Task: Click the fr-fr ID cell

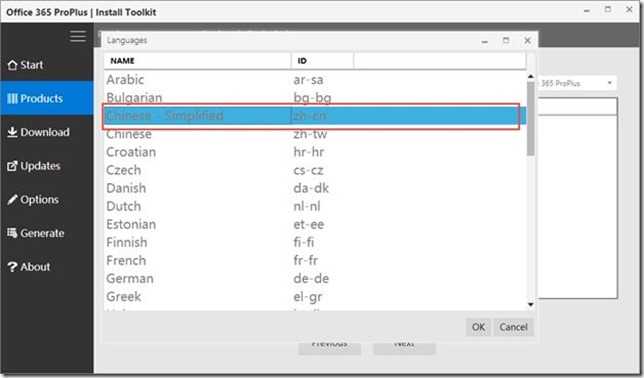Action: (306, 260)
